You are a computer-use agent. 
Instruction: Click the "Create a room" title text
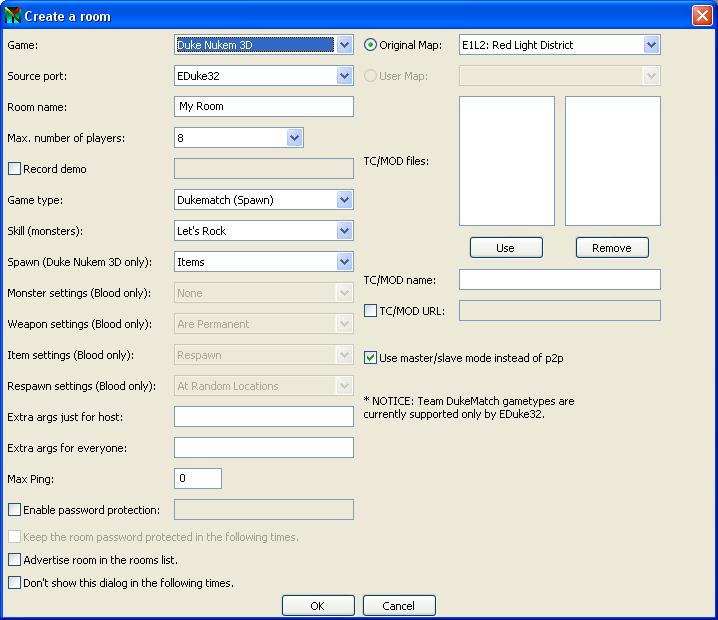(x=68, y=16)
